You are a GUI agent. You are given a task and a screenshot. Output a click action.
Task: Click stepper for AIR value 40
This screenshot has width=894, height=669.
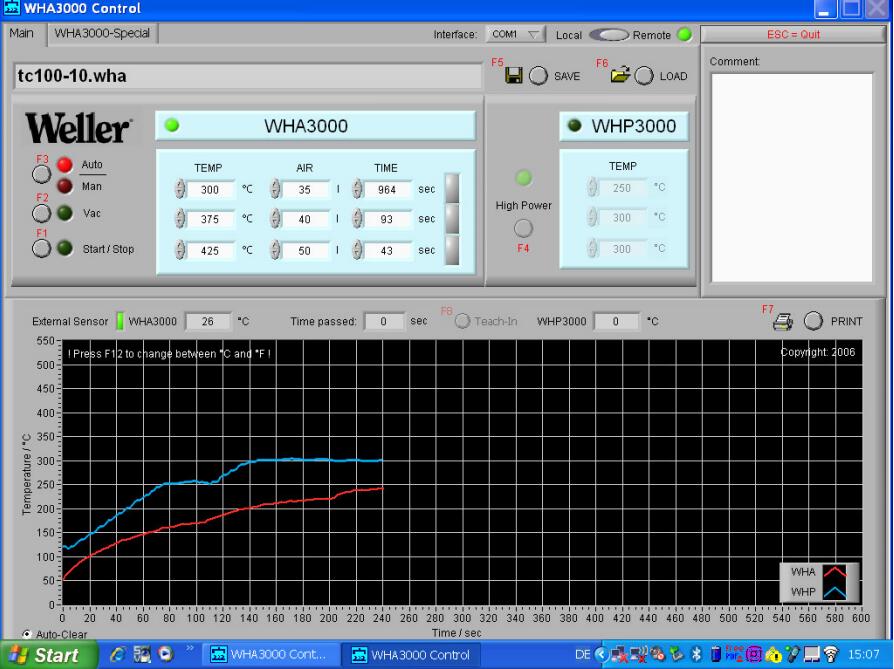click(x=275, y=218)
